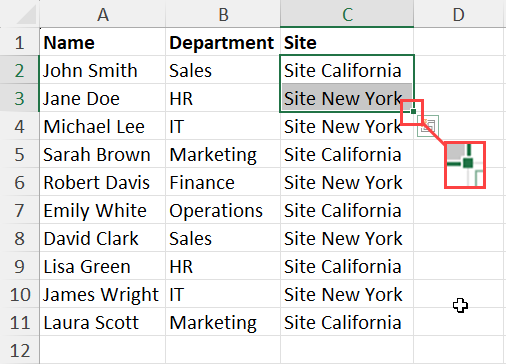This screenshot has width=506, height=364.
Task: Click Site California in Emily White's row
Action: (347, 210)
